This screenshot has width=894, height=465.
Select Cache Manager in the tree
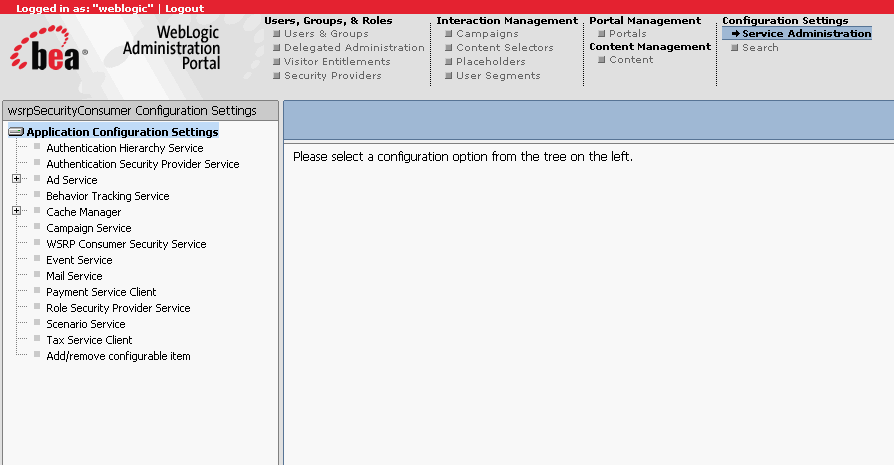84,212
